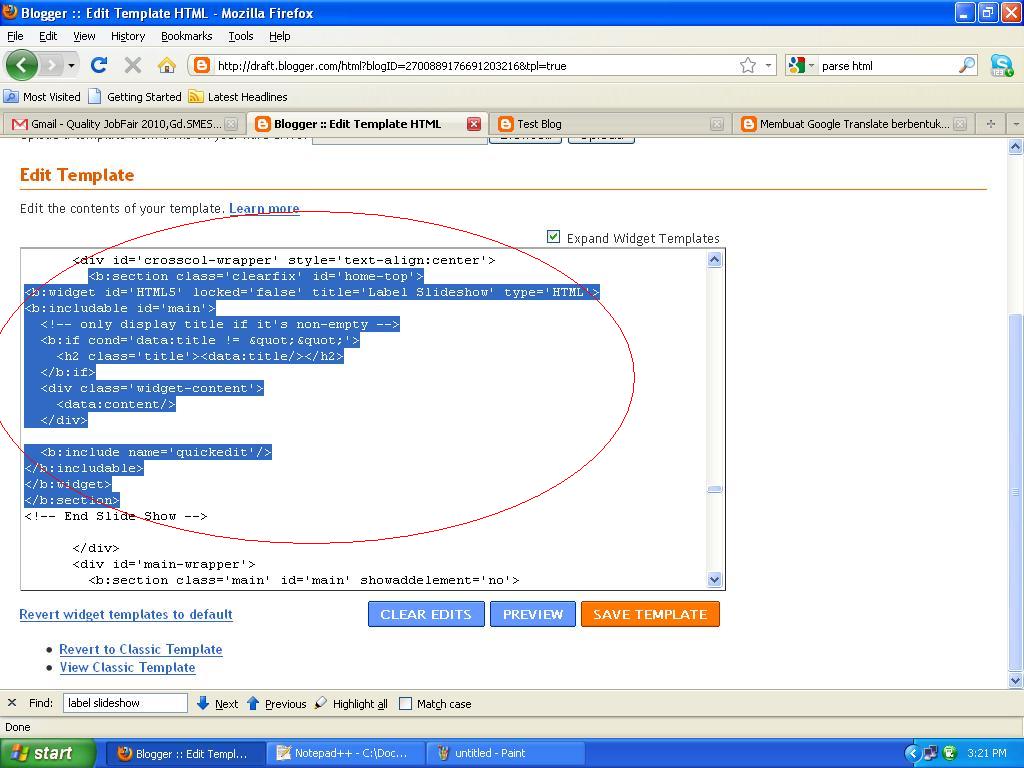Open the View menu
This screenshot has height=768, width=1024.
click(84, 36)
